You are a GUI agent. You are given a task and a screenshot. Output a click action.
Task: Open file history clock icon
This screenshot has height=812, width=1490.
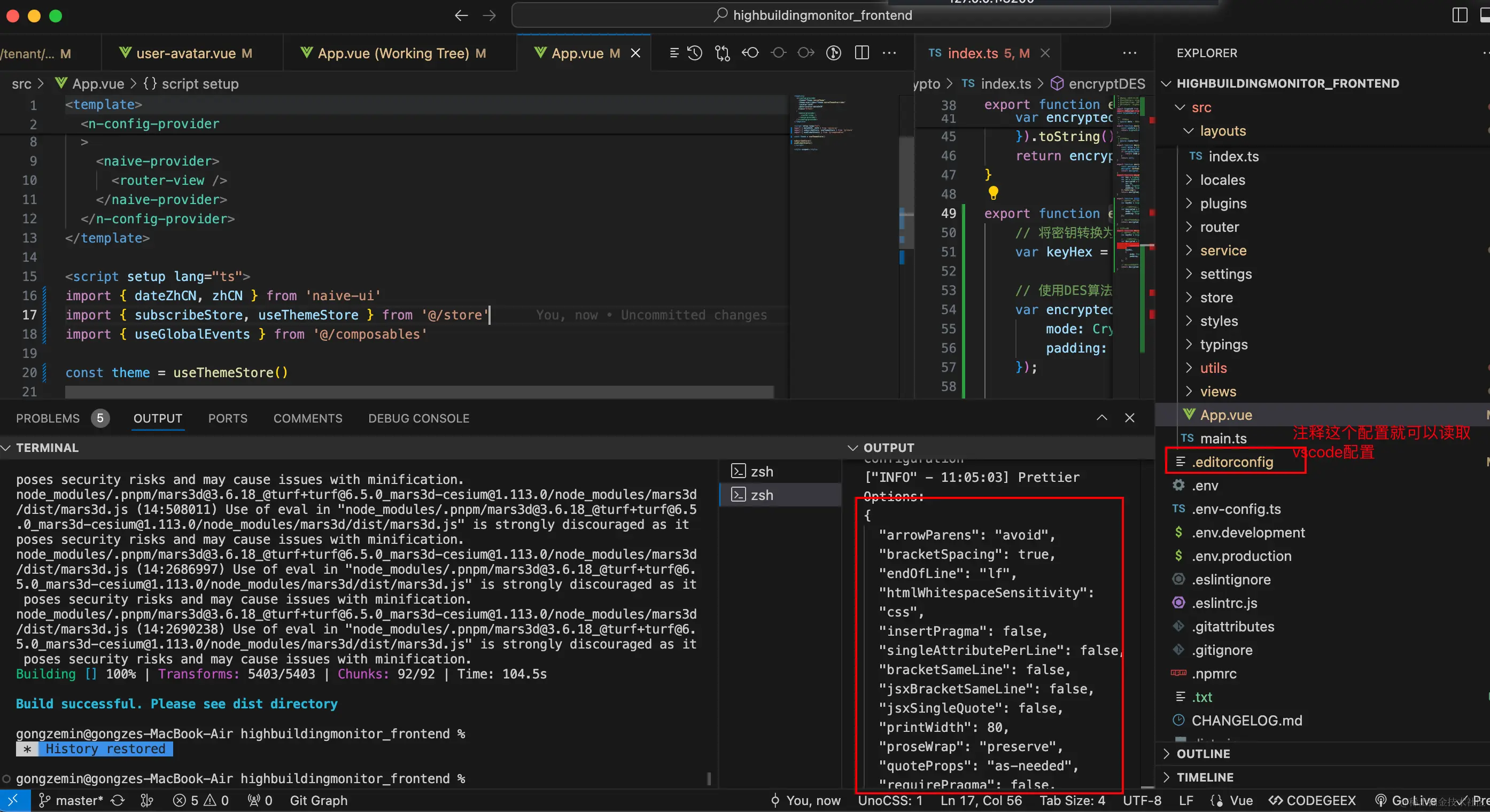(x=695, y=53)
